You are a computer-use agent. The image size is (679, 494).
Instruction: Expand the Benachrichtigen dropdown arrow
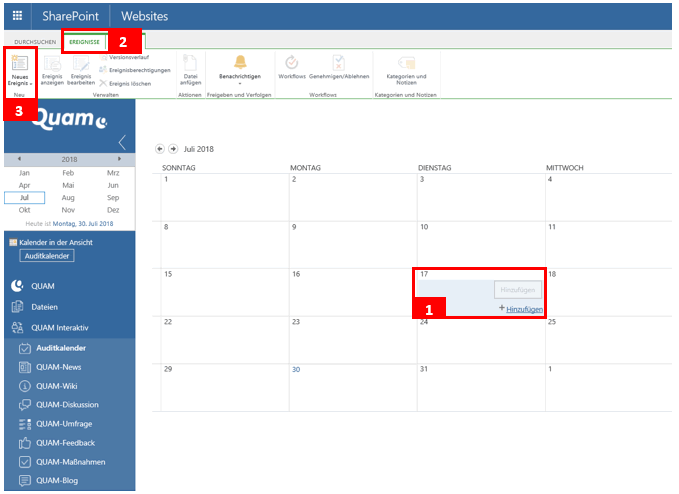(x=240, y=84)
